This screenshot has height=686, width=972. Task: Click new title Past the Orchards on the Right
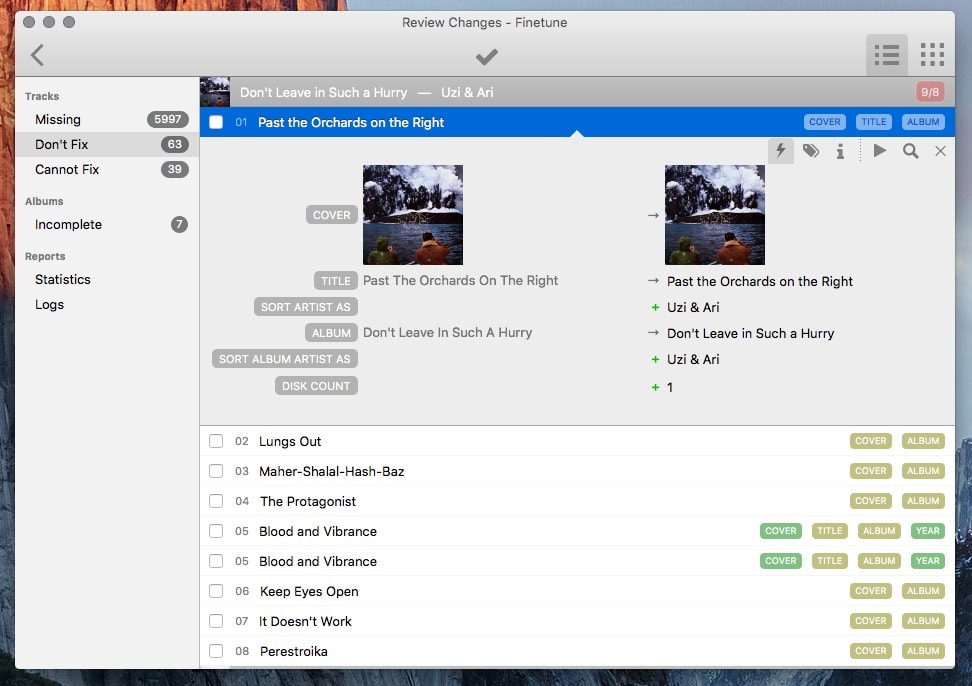pyautogui.click(x=760, y=281)
